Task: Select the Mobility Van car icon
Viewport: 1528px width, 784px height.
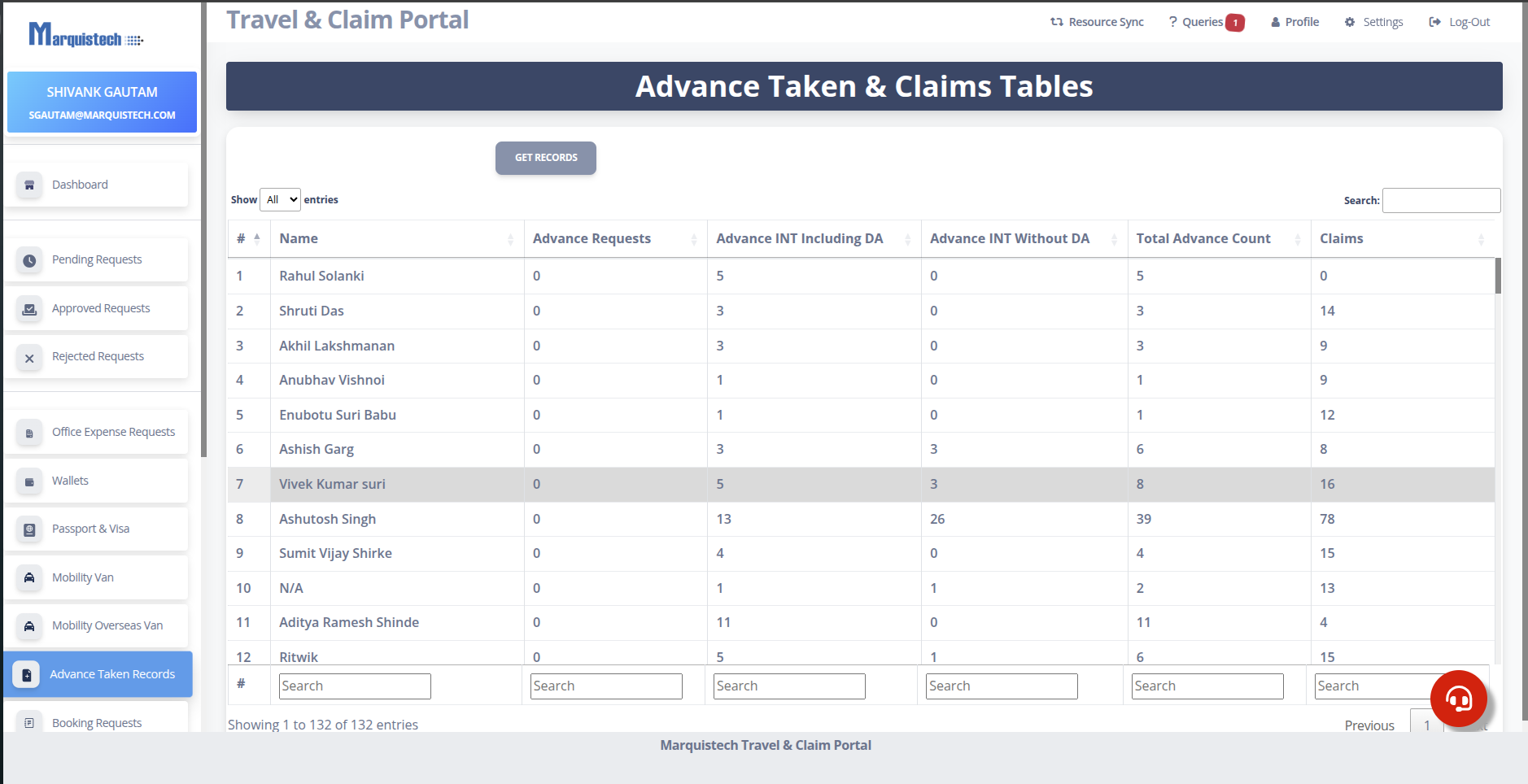Action: [x=29, y=577]
